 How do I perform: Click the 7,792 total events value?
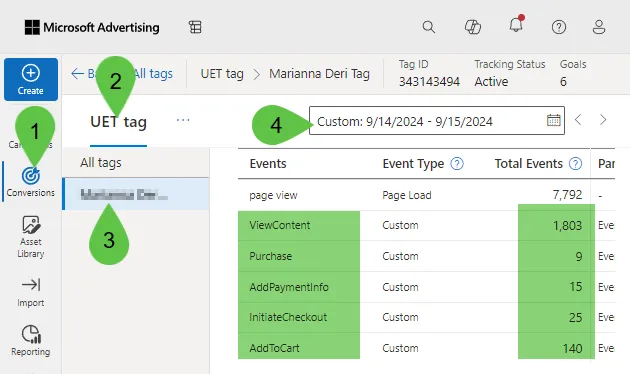(x=567, y=195)
